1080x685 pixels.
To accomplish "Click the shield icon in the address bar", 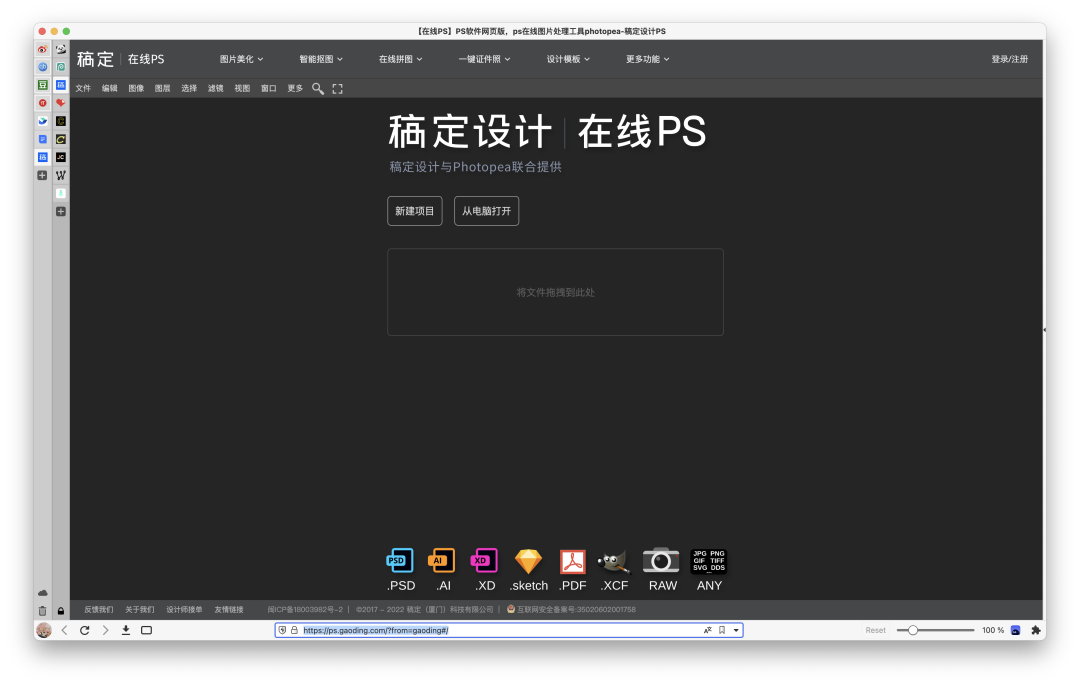I will (x=282, y=630).
